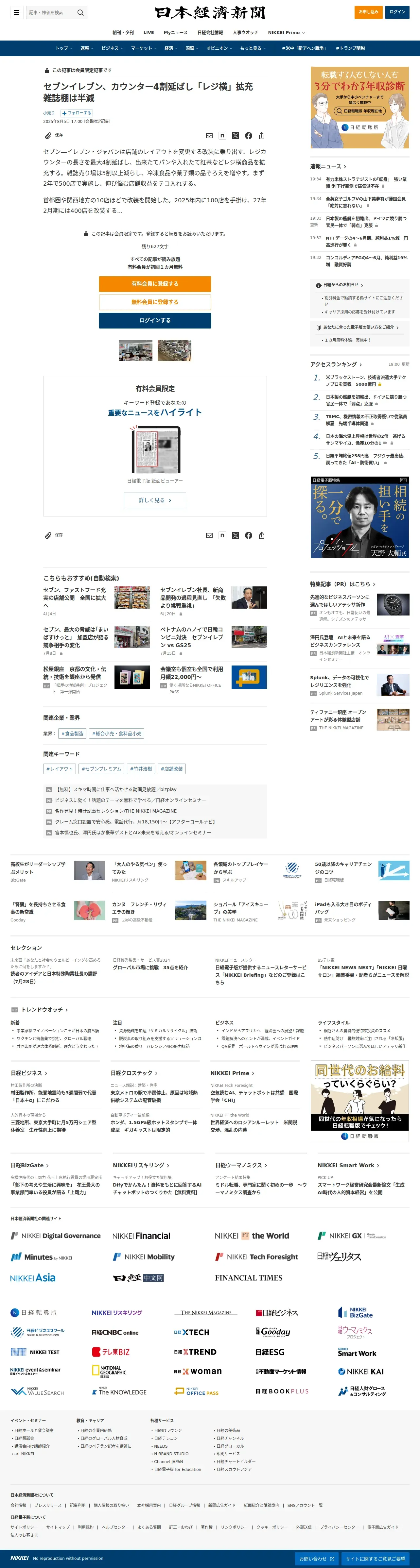The height and width of the screenshot is (1568, 420).
Task: Click 無料会員に登録する button
Action: 155,302
